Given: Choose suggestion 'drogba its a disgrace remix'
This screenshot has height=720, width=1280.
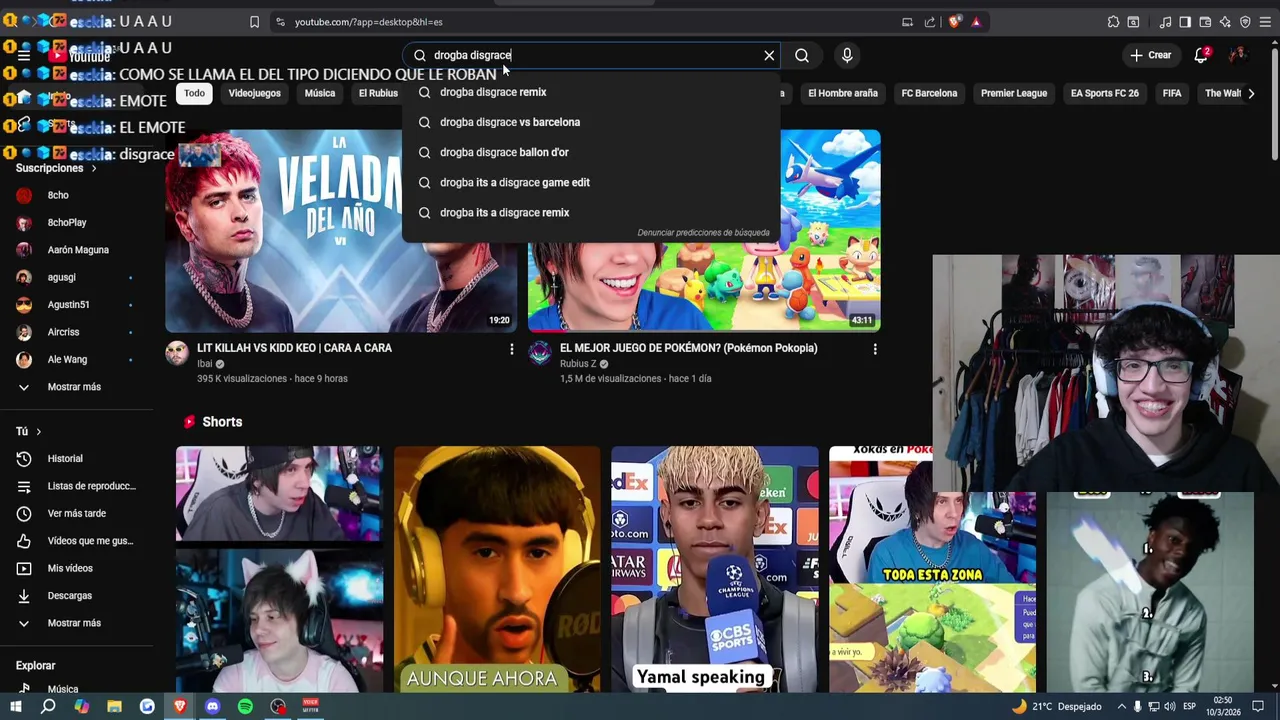Looking at the screenshot, I should pos(591,212).
